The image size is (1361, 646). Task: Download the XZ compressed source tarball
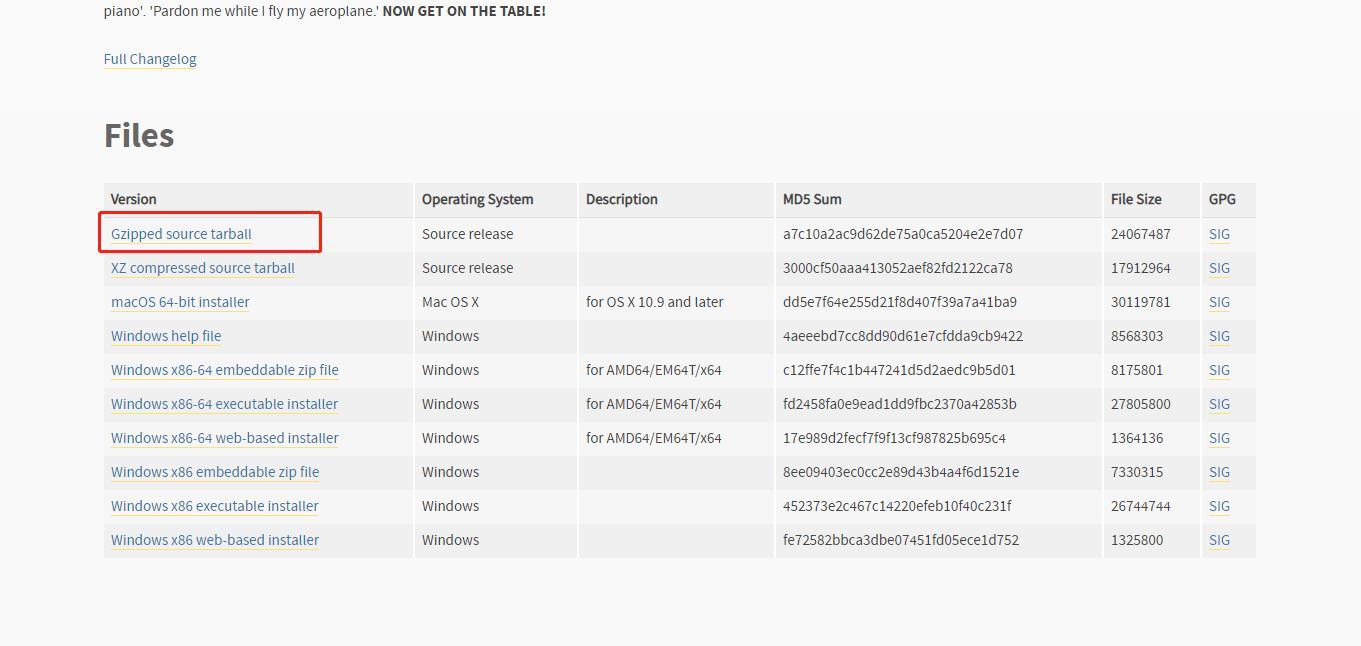tap(203, 268)
